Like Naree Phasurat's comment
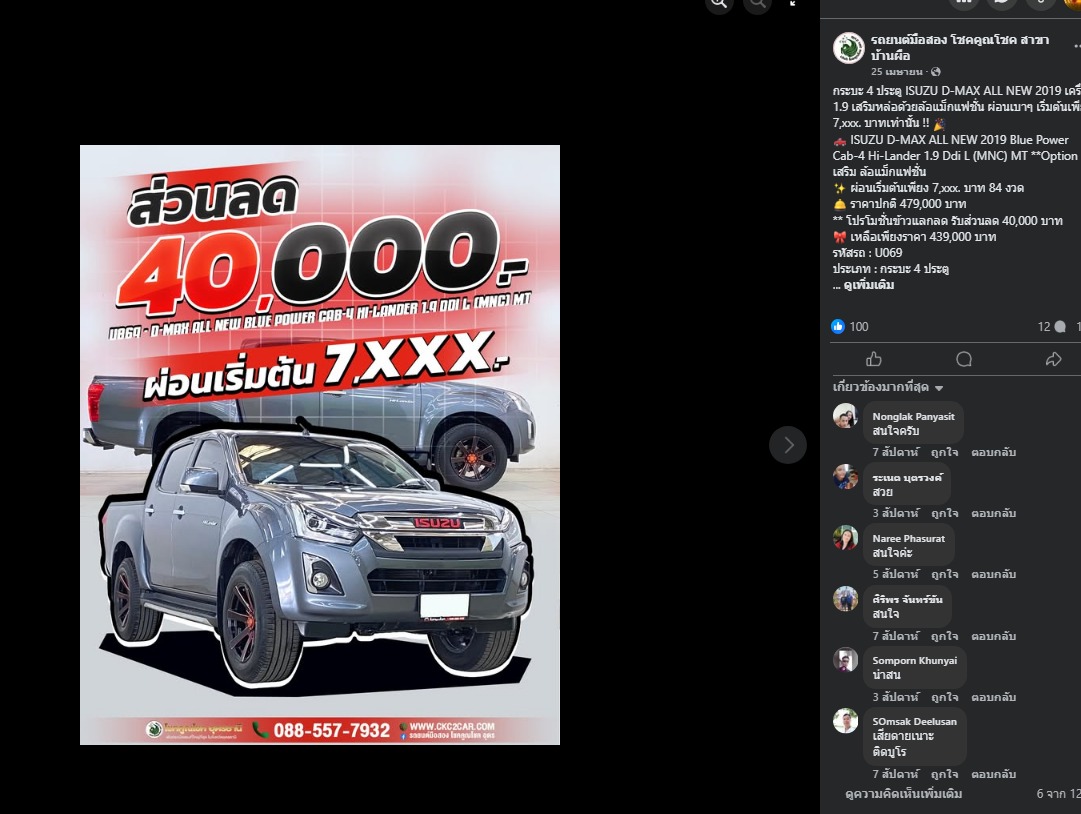1081x814 pixels. coord(944,574)
